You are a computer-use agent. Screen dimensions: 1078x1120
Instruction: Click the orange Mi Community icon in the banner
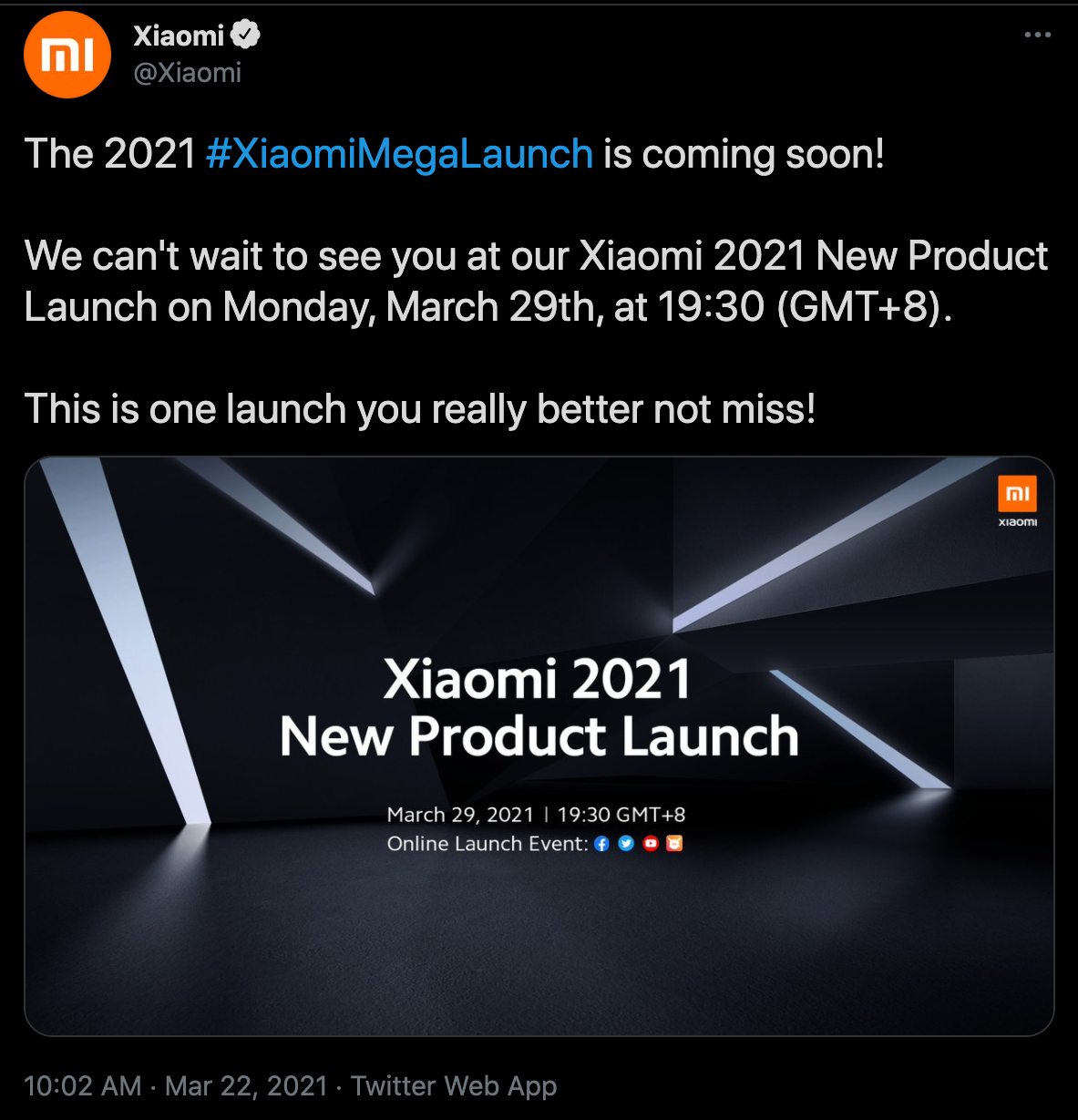pos(674,844)
